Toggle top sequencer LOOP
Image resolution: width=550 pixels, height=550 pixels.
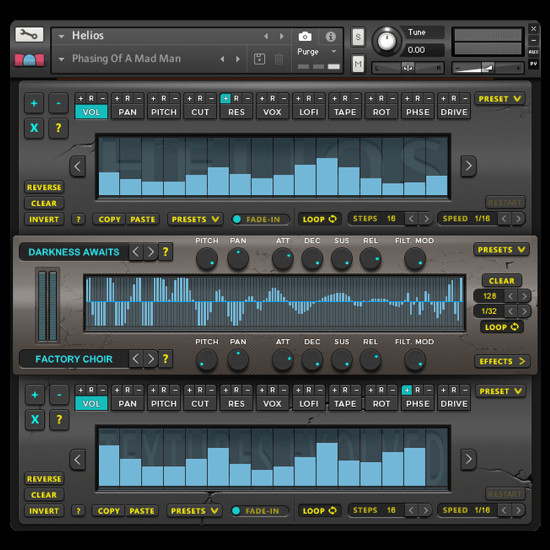(x=319, y=219)
